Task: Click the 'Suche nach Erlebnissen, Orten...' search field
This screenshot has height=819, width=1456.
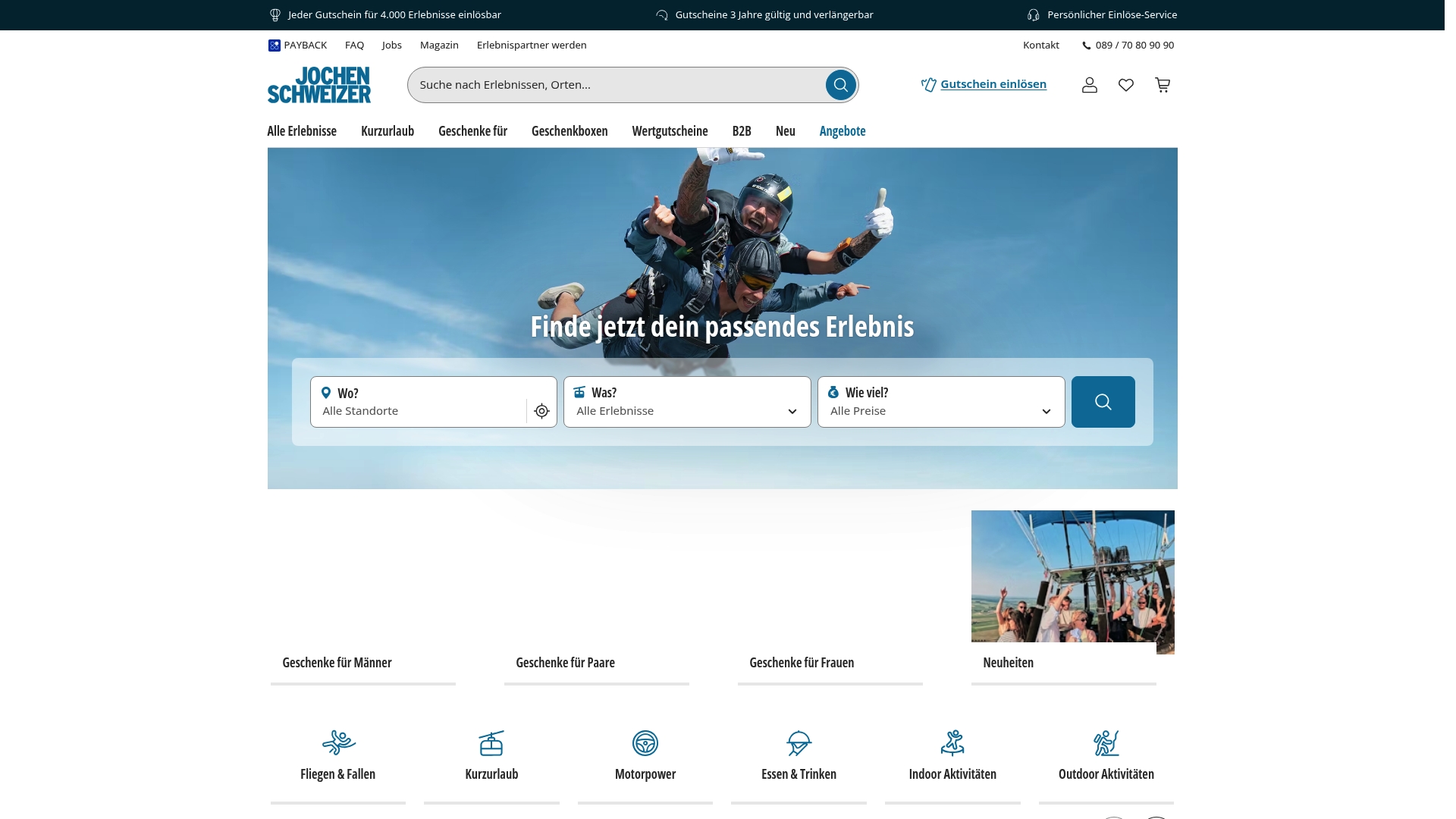Action: [x=607, y=84]
